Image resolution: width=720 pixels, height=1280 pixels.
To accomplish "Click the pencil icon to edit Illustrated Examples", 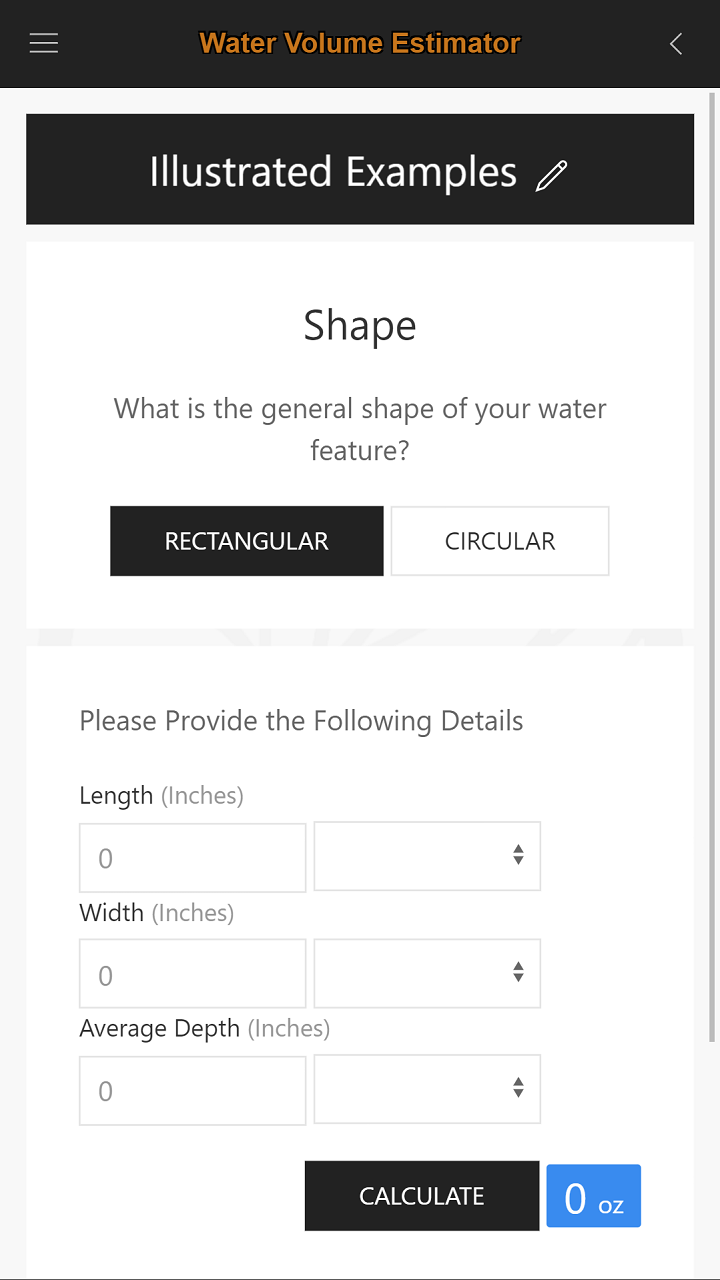I will 549,175.
